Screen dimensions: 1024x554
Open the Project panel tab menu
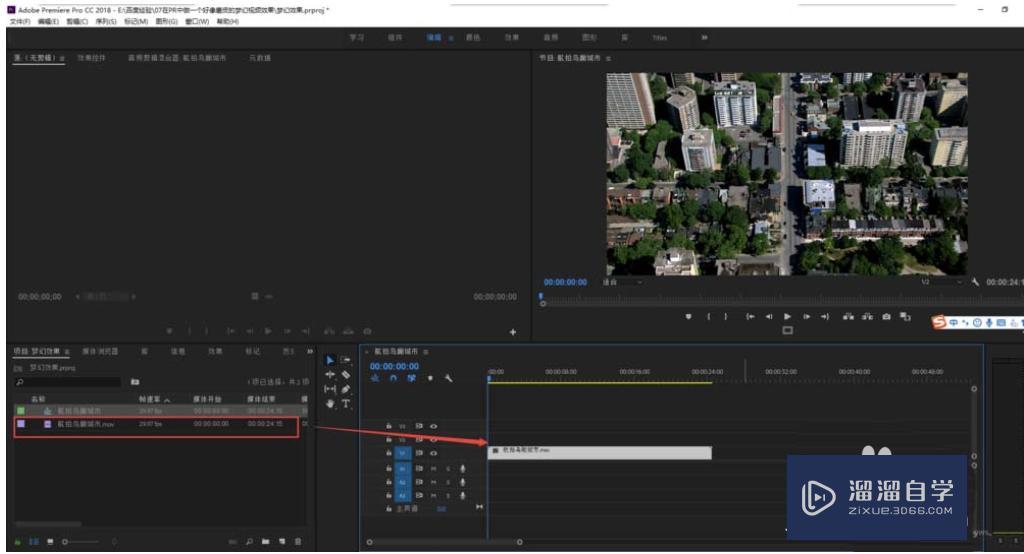pos(67,351)
